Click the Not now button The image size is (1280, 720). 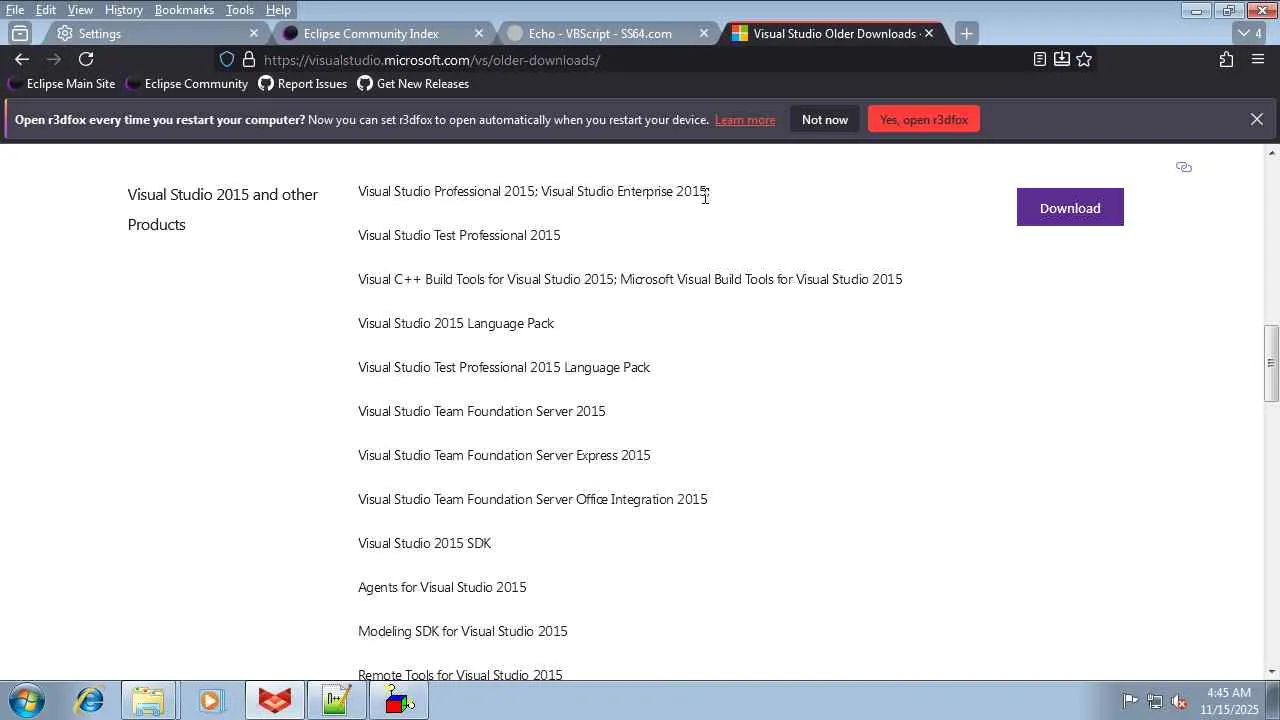click(825, 120)
